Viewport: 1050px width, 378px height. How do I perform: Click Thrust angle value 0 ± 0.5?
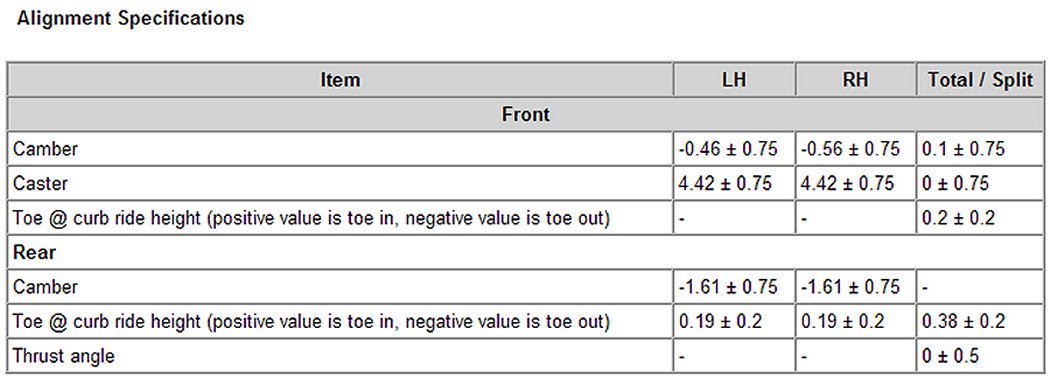[951, 356]
